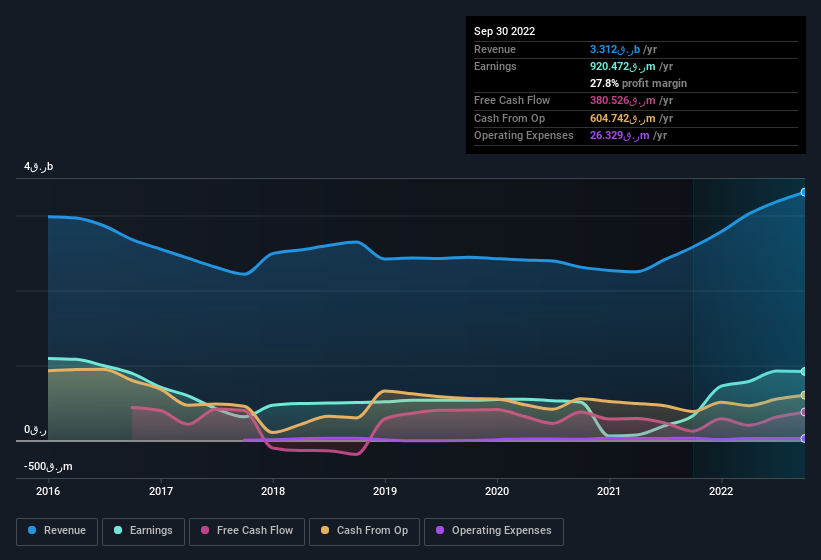Click the Sep 30 2022 tooltip date
821x560 pixels.
click(504, 31)
